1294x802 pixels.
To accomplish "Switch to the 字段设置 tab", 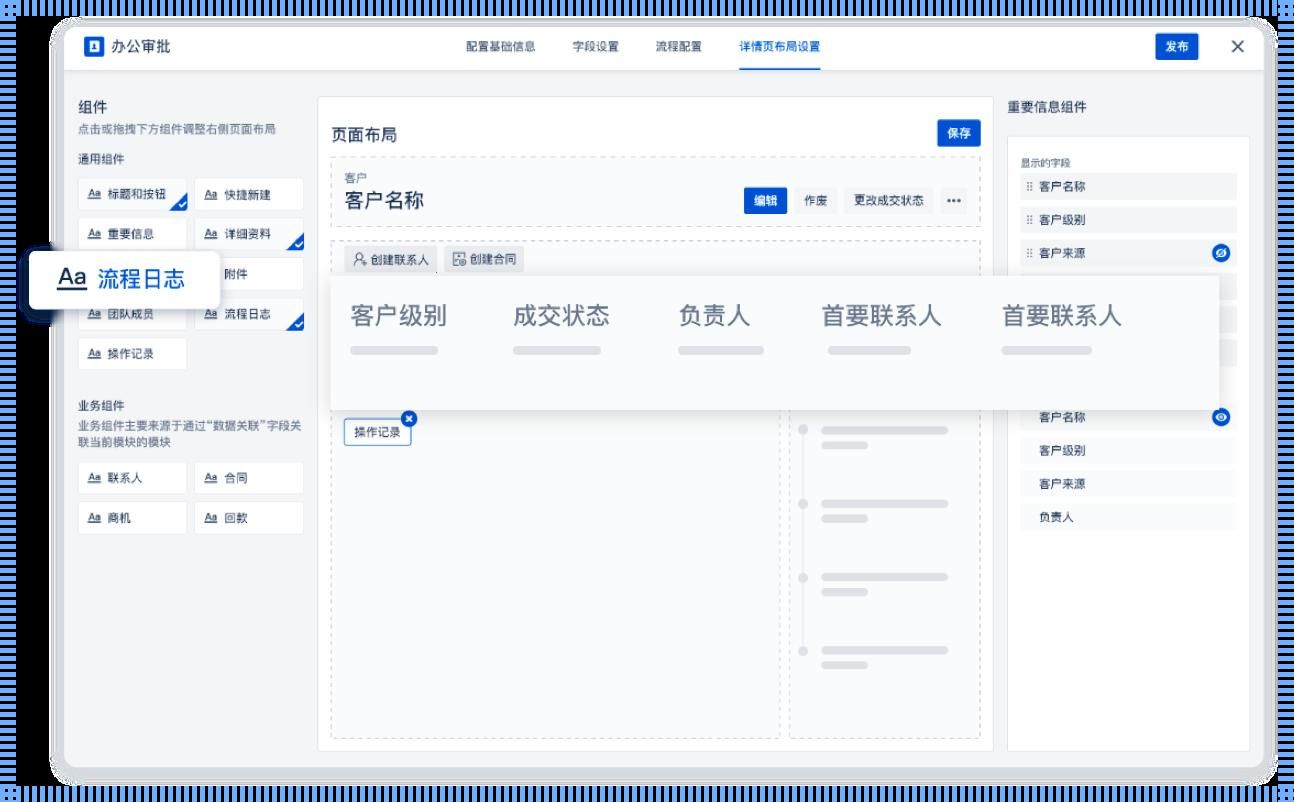I will click(x=595, y=47).
